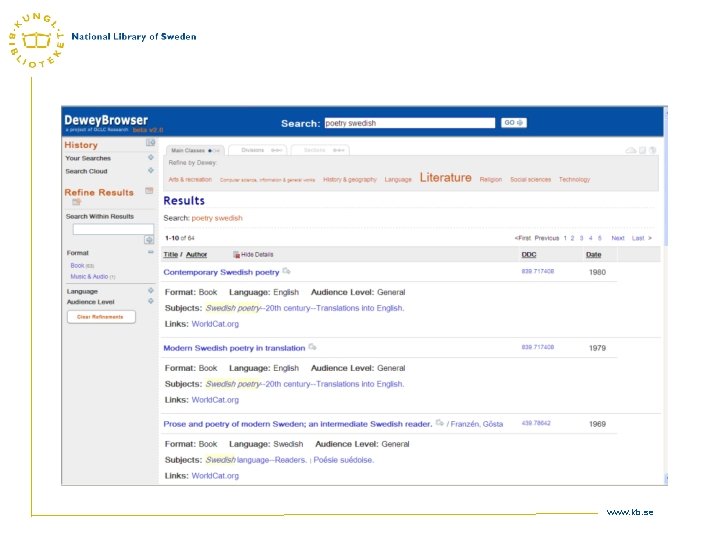
Task: Click the cloud view icon
Action: (631, 150)
